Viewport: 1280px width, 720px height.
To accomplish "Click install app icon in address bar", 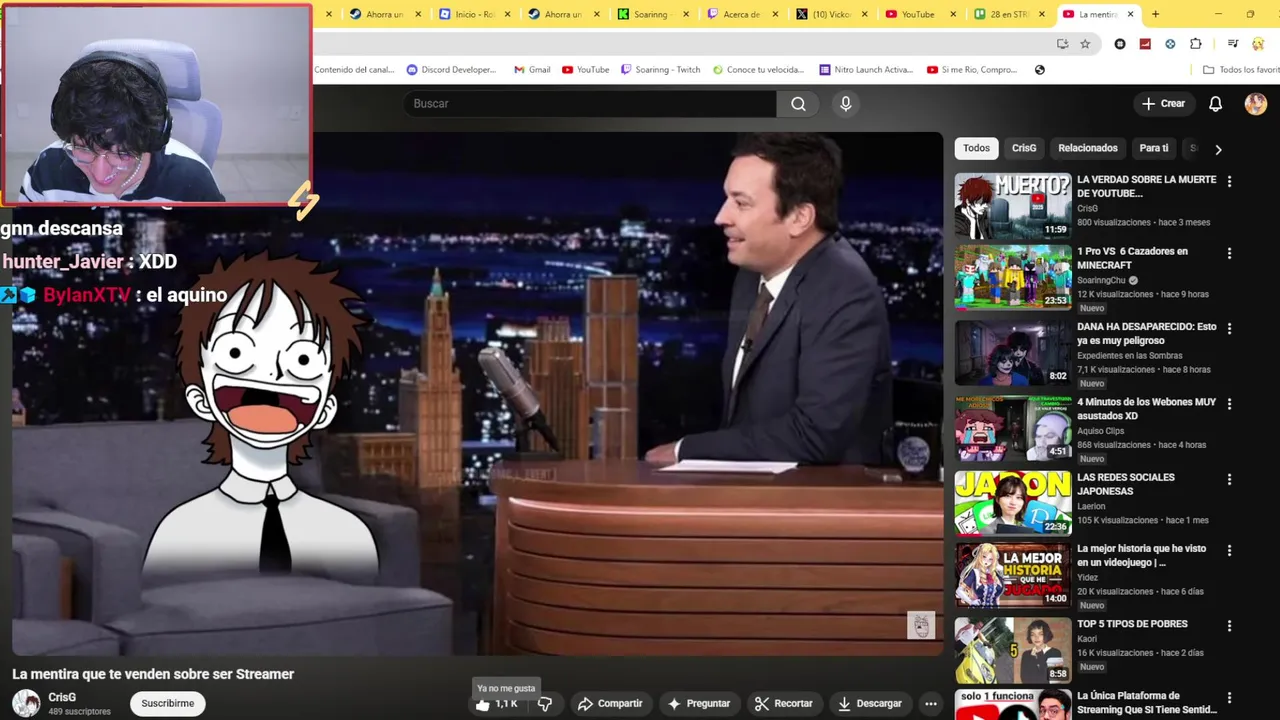I will point(1062,44).
